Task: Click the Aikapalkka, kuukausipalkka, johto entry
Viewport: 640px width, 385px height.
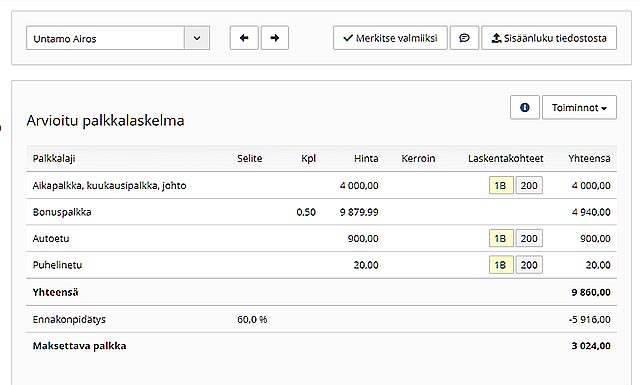Action: pyautogui.click(x=109, y=186)
